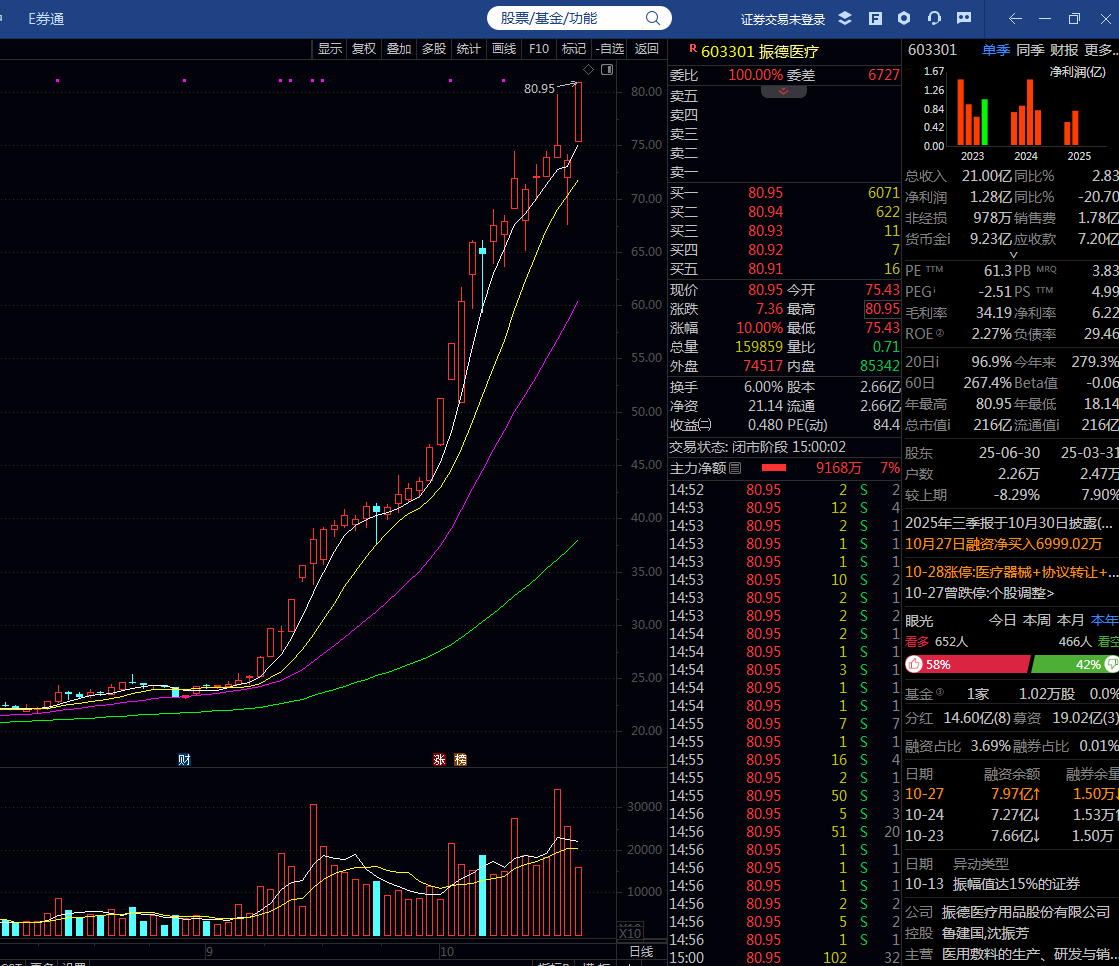This screenshot has height=966, width=1119.
Task: Open the 更多 financial options
Action: (1100, 50)
